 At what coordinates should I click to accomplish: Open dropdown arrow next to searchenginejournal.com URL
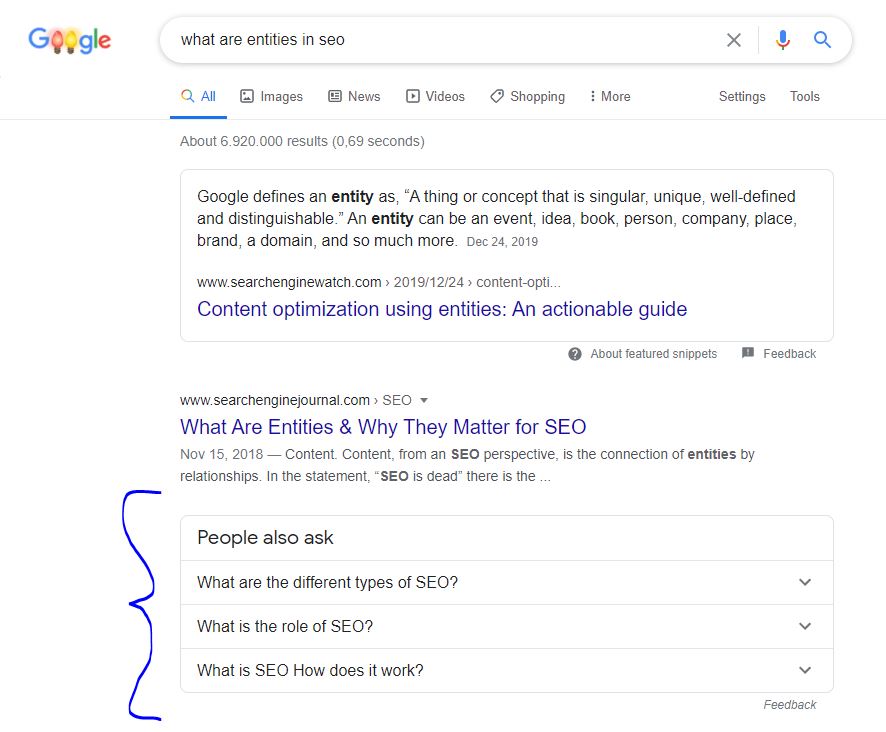pyautogui.click(x=424, y=401)
